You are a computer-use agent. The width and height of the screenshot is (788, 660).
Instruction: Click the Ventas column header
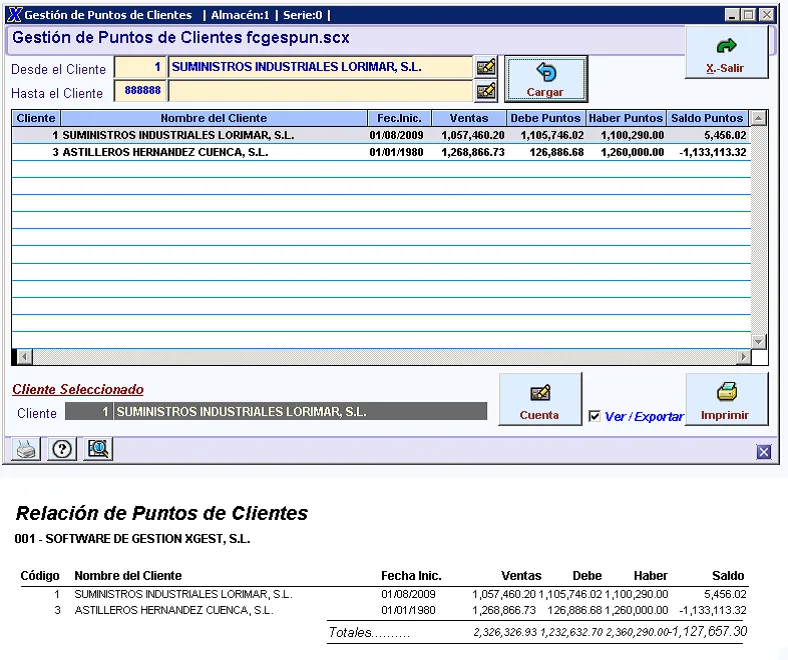(x=469, y=118)
